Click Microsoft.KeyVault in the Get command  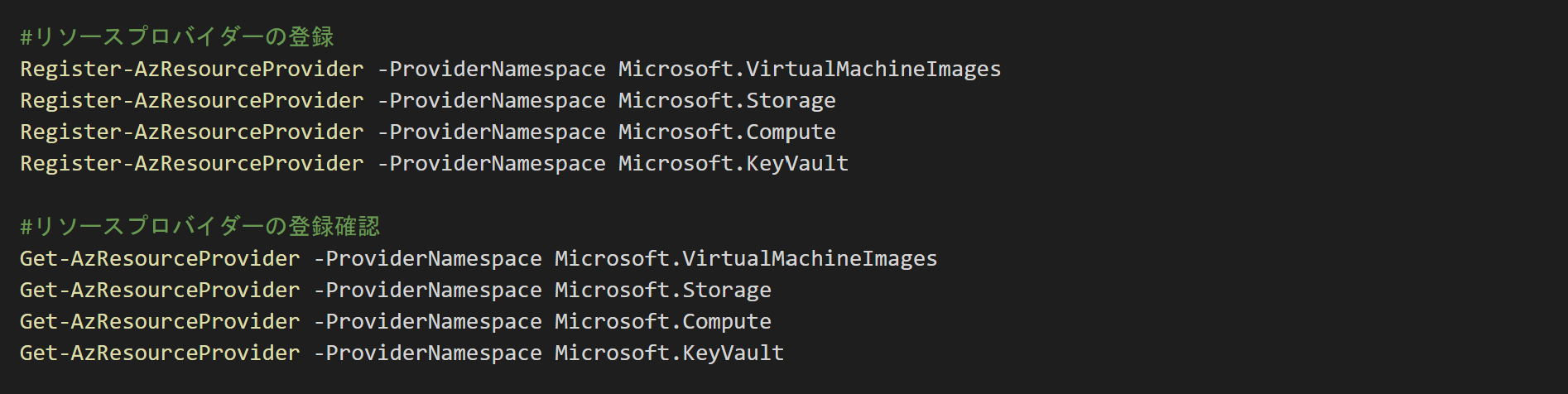[670, 353]
